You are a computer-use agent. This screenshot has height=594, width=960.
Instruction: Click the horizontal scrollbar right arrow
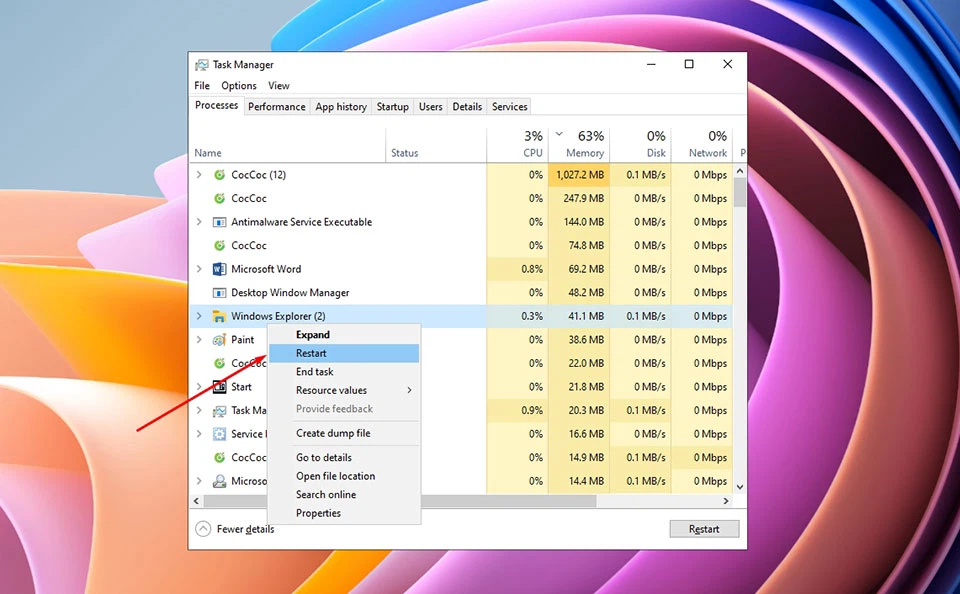click(x=726, y=501)
